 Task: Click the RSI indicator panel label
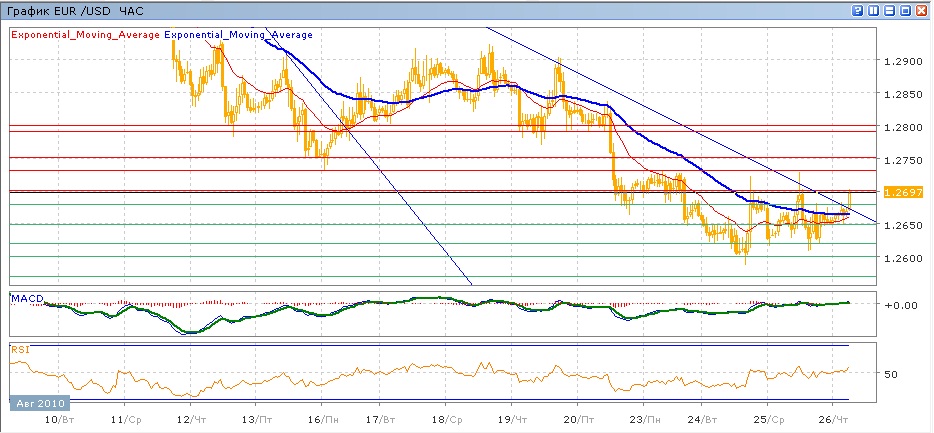pos(20,349)
